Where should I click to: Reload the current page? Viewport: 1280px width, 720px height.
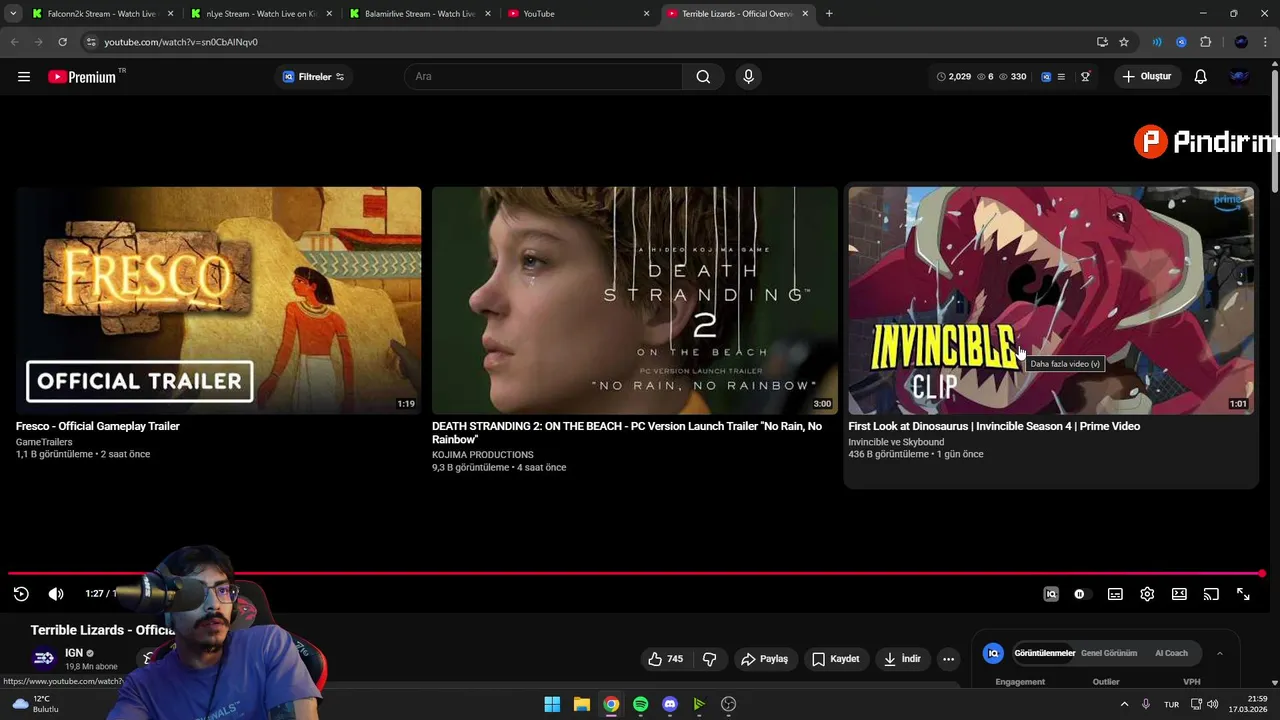(x=62, y=42)
